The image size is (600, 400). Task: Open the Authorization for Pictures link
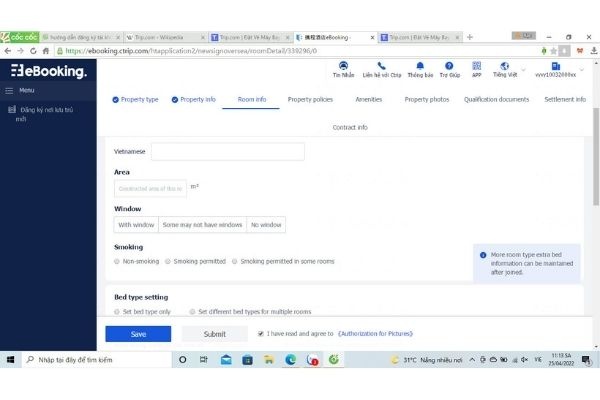[x=375, y=334]
